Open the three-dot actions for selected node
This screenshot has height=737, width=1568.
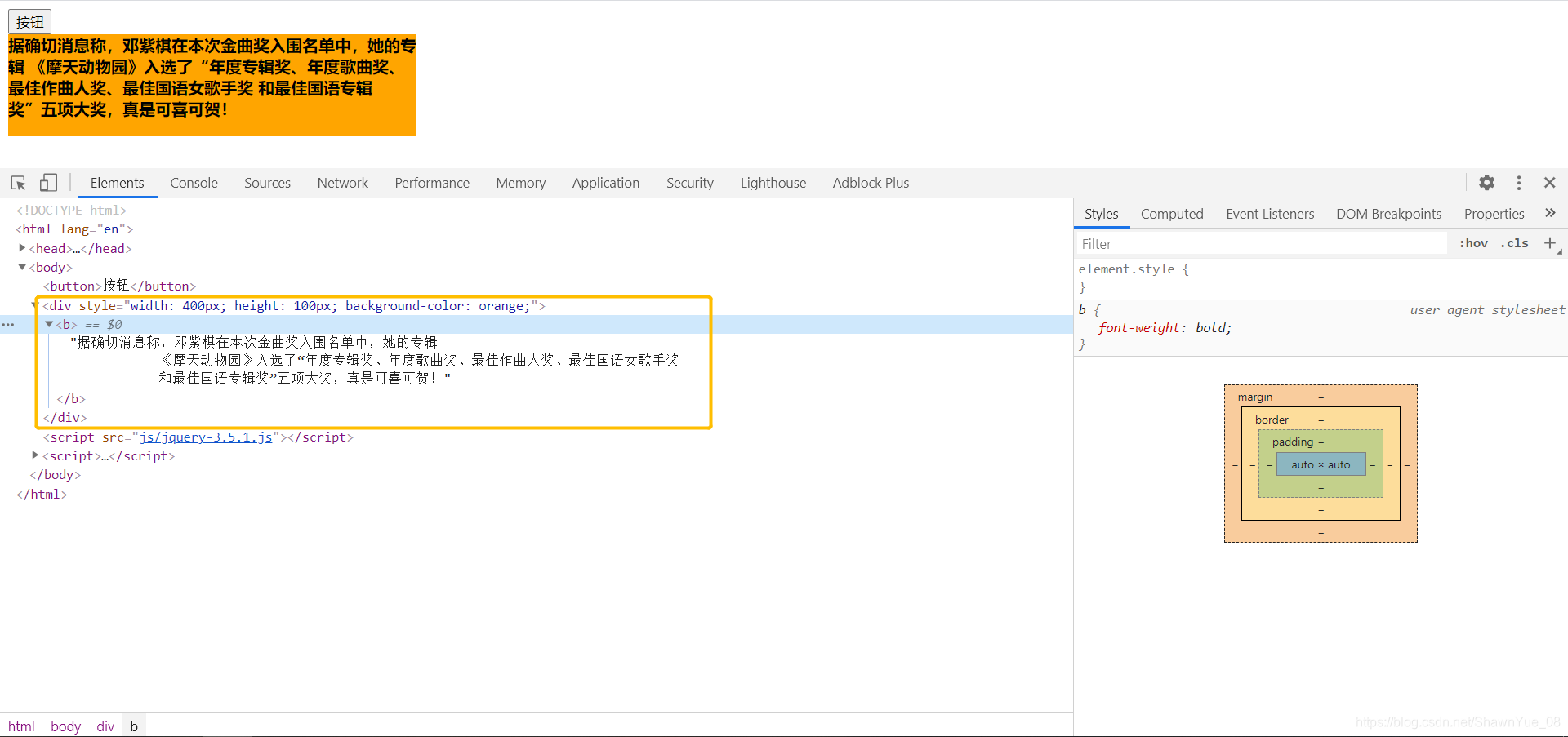coord(8,325)
